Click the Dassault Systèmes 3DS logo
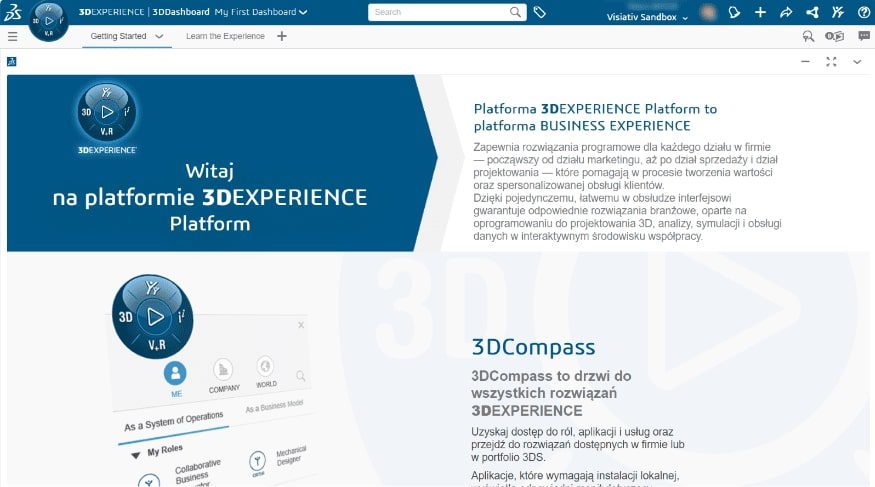The height and width of the screenshot is (487, 875). 12,12
